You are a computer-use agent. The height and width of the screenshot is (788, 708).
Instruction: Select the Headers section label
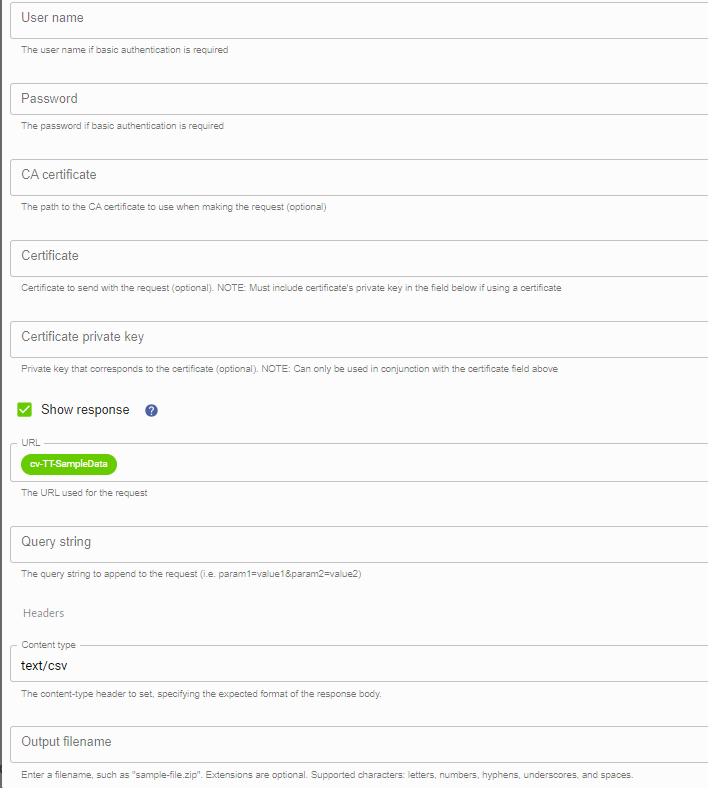44,613
